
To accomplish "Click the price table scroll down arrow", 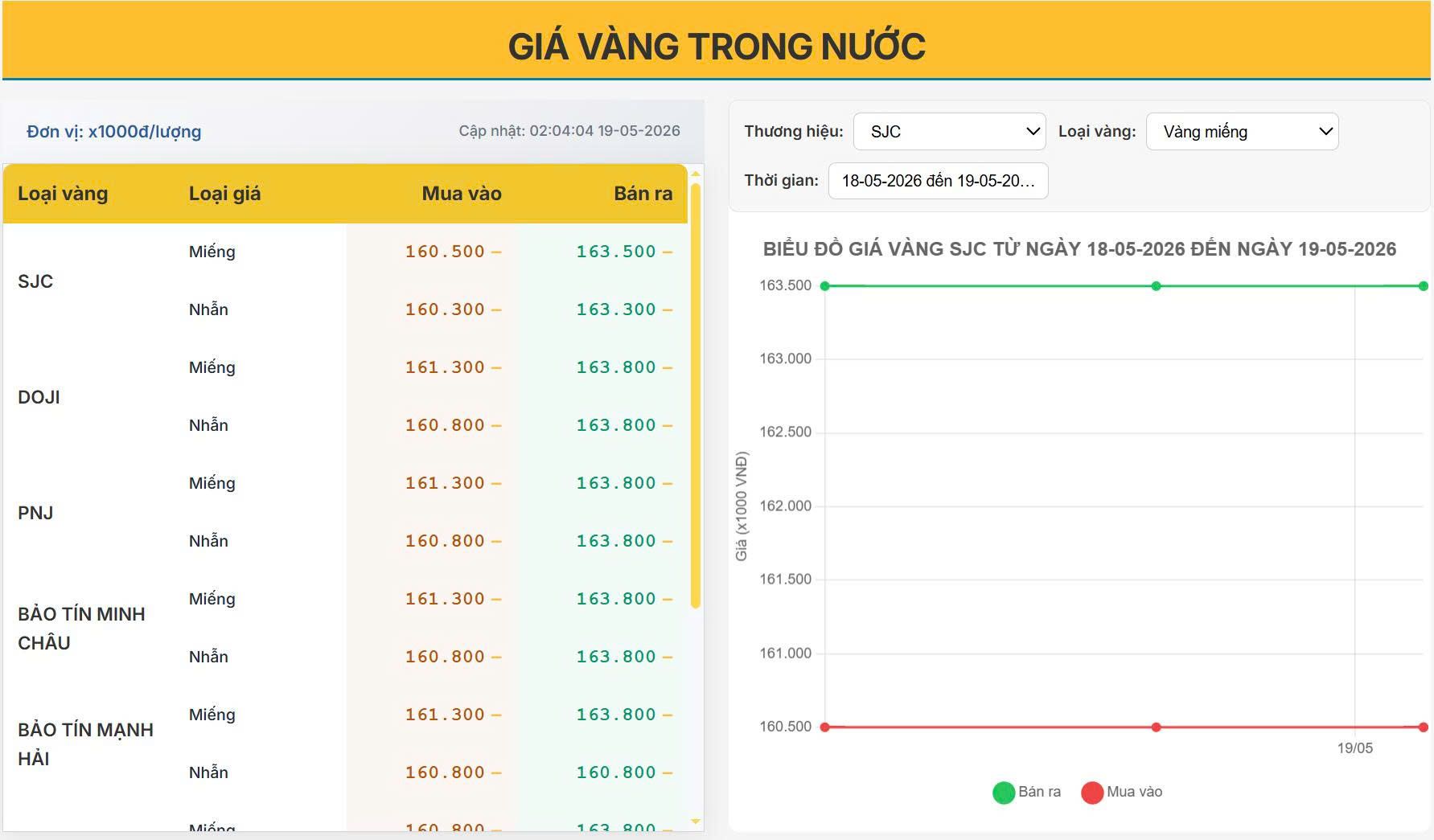I will [696, 822].
